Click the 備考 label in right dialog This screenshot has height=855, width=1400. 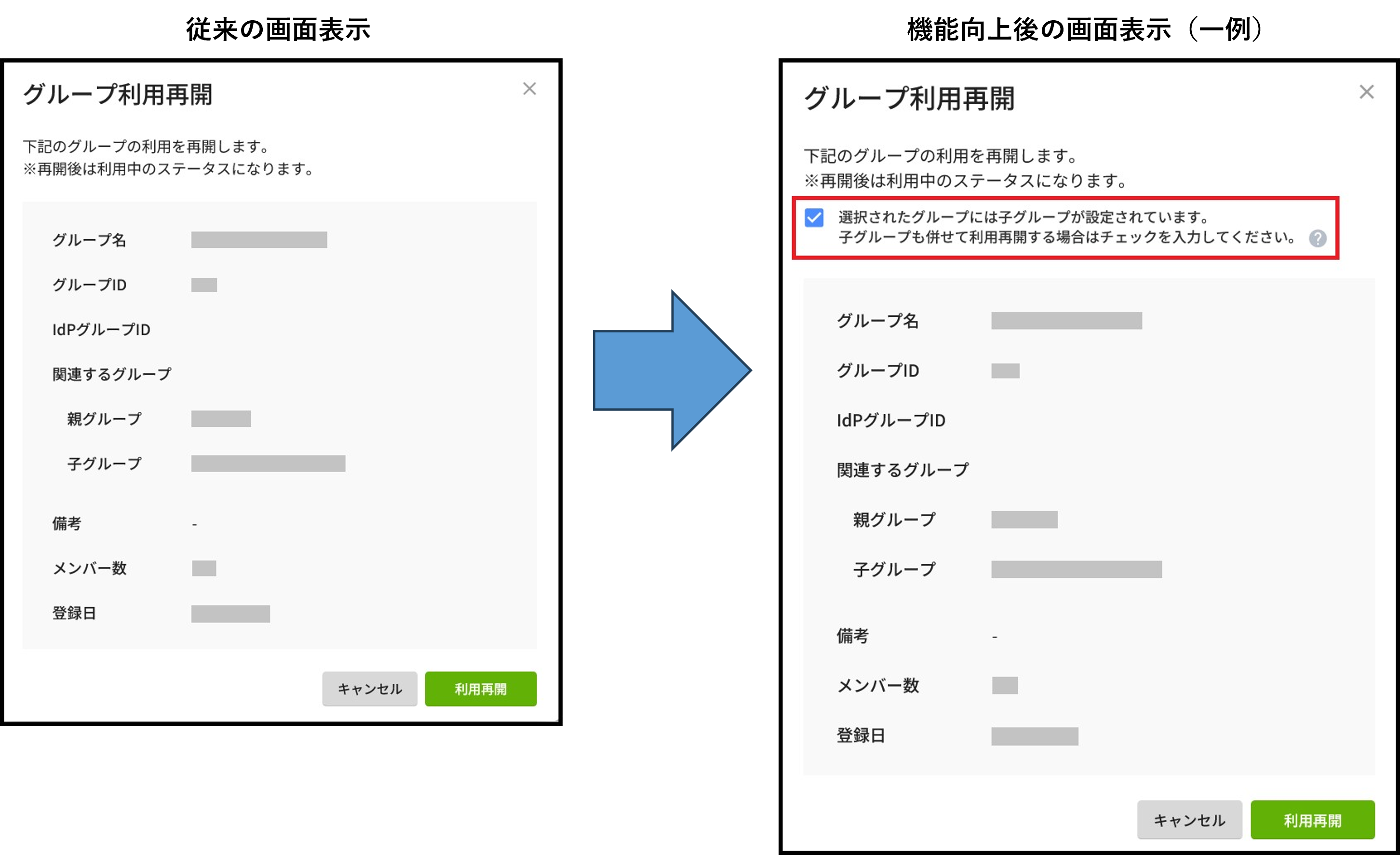pyautogui.click(x=852, y=636)
